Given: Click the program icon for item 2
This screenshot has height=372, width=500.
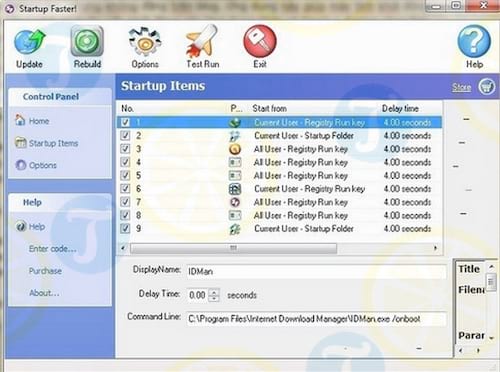Looking at the screenshot, I should coord(235,136).
